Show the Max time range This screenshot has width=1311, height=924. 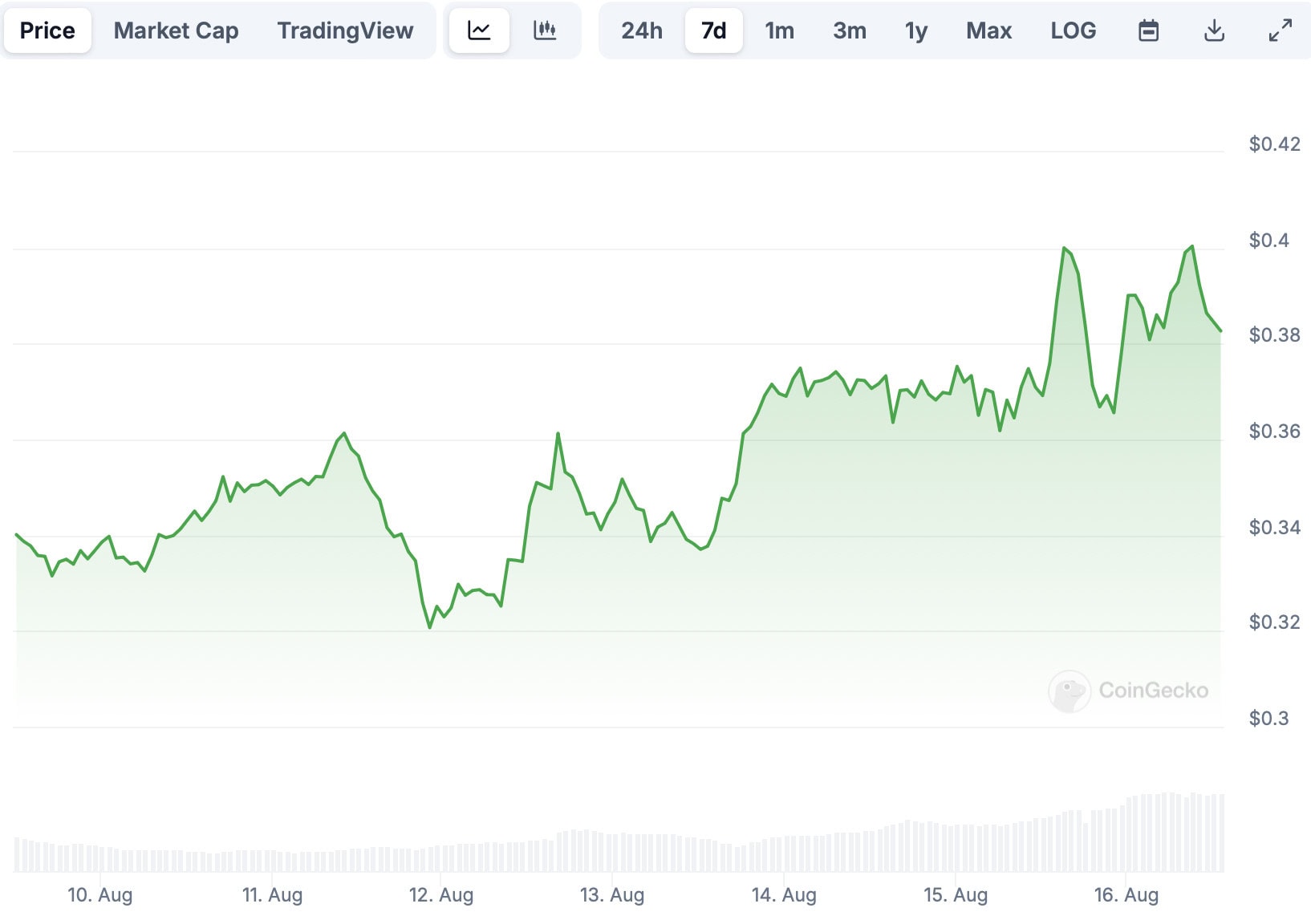pyautogui.click(x=988, y=30)
